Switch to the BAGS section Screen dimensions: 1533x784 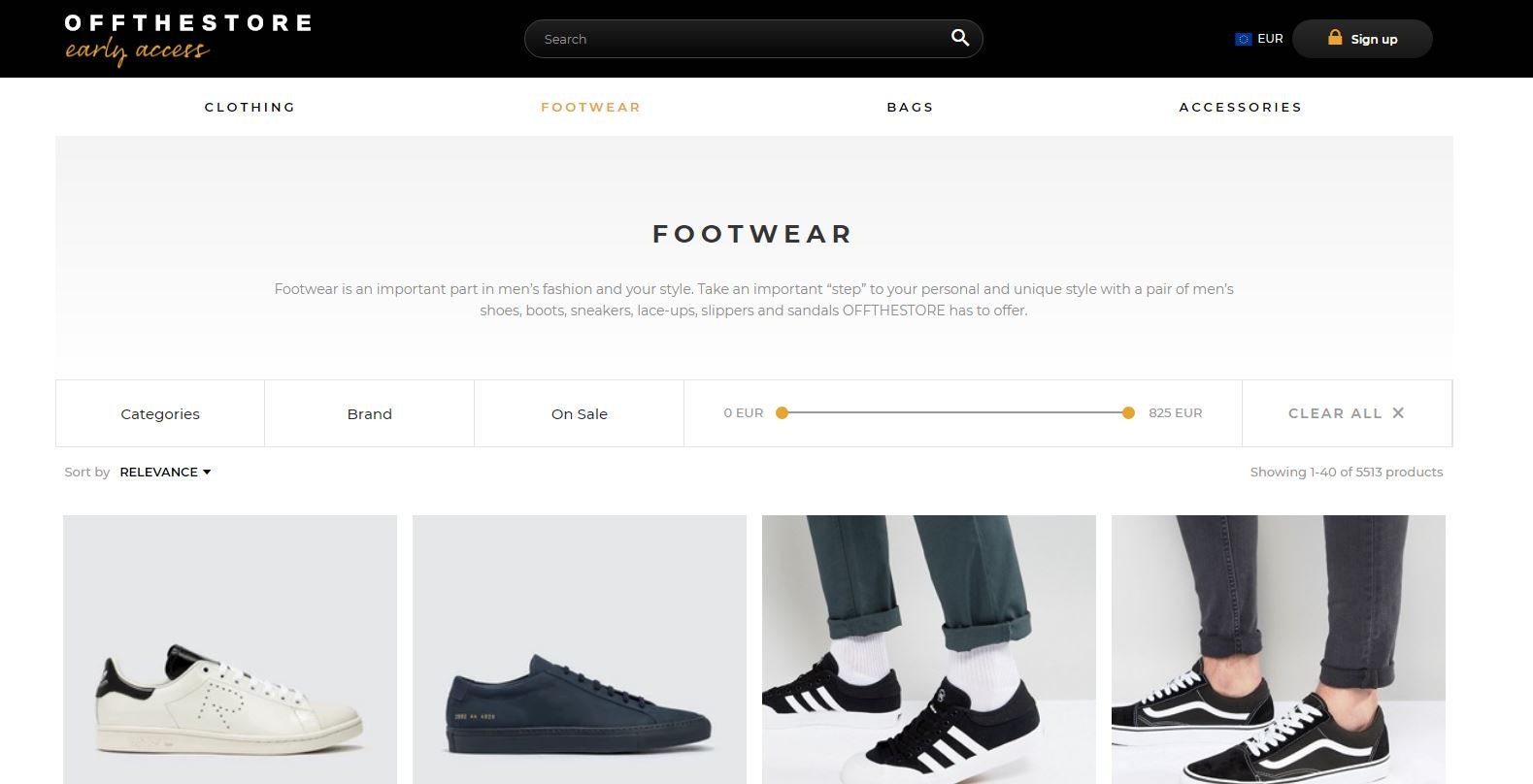coord(909,107)
